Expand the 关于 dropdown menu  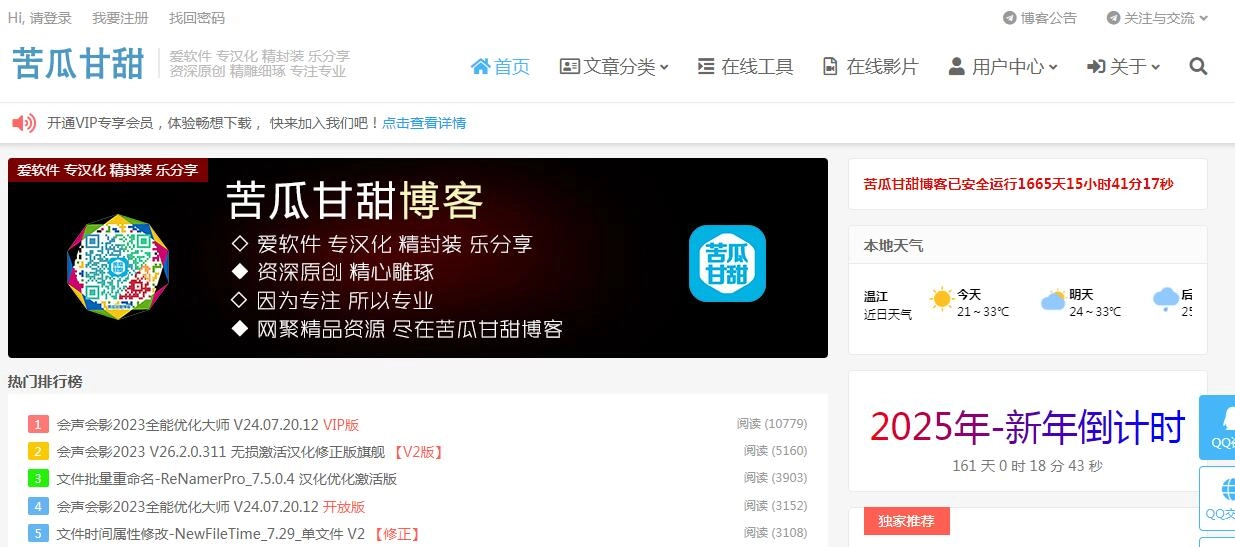point(1124,67)
